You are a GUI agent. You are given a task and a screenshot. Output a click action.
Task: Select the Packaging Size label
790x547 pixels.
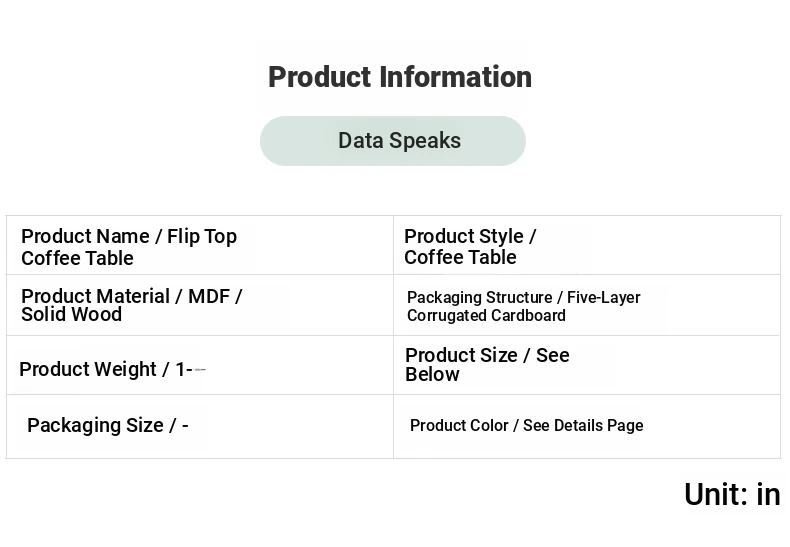pyautogui.click(x=95, y=425)
